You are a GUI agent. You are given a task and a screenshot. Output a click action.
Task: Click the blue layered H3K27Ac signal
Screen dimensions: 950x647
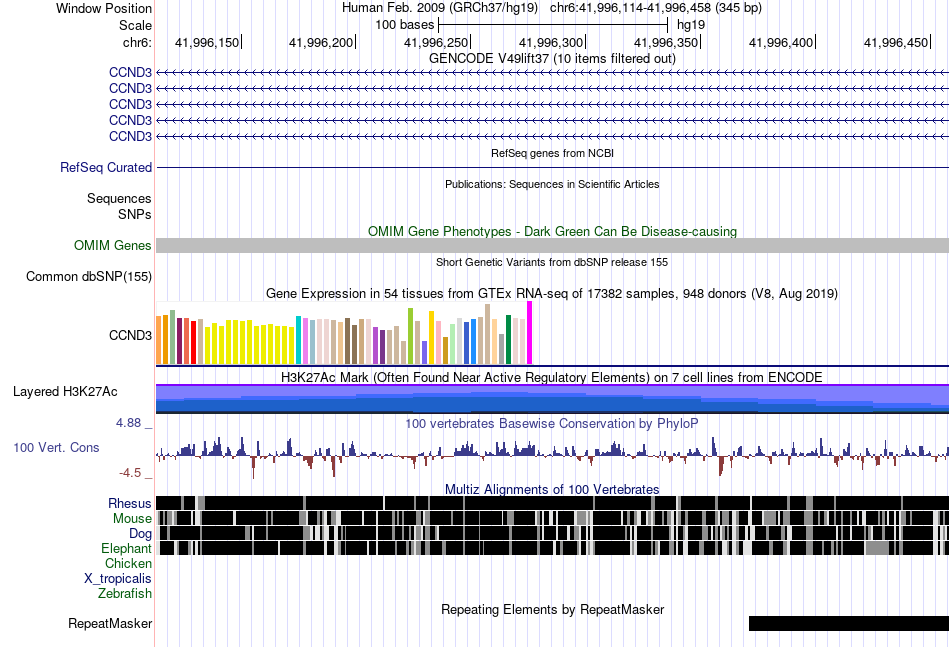(552, 399)
